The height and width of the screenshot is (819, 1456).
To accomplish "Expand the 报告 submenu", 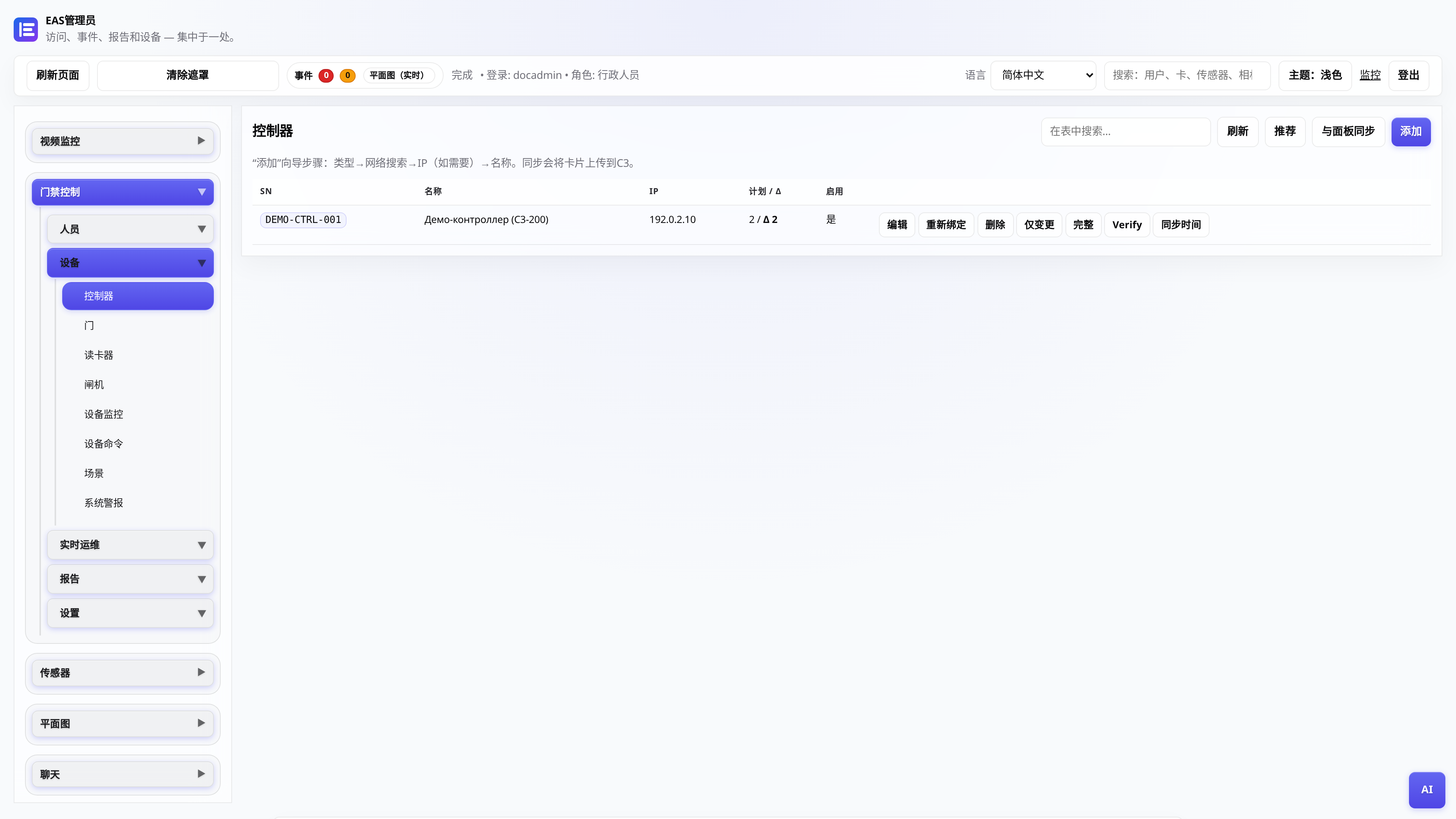I will click(x=130, y=579).
